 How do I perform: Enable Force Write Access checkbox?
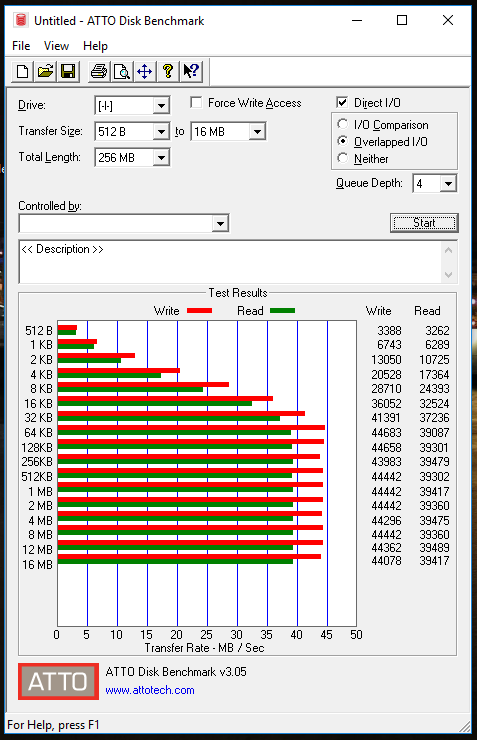click(x=196, y=102)
